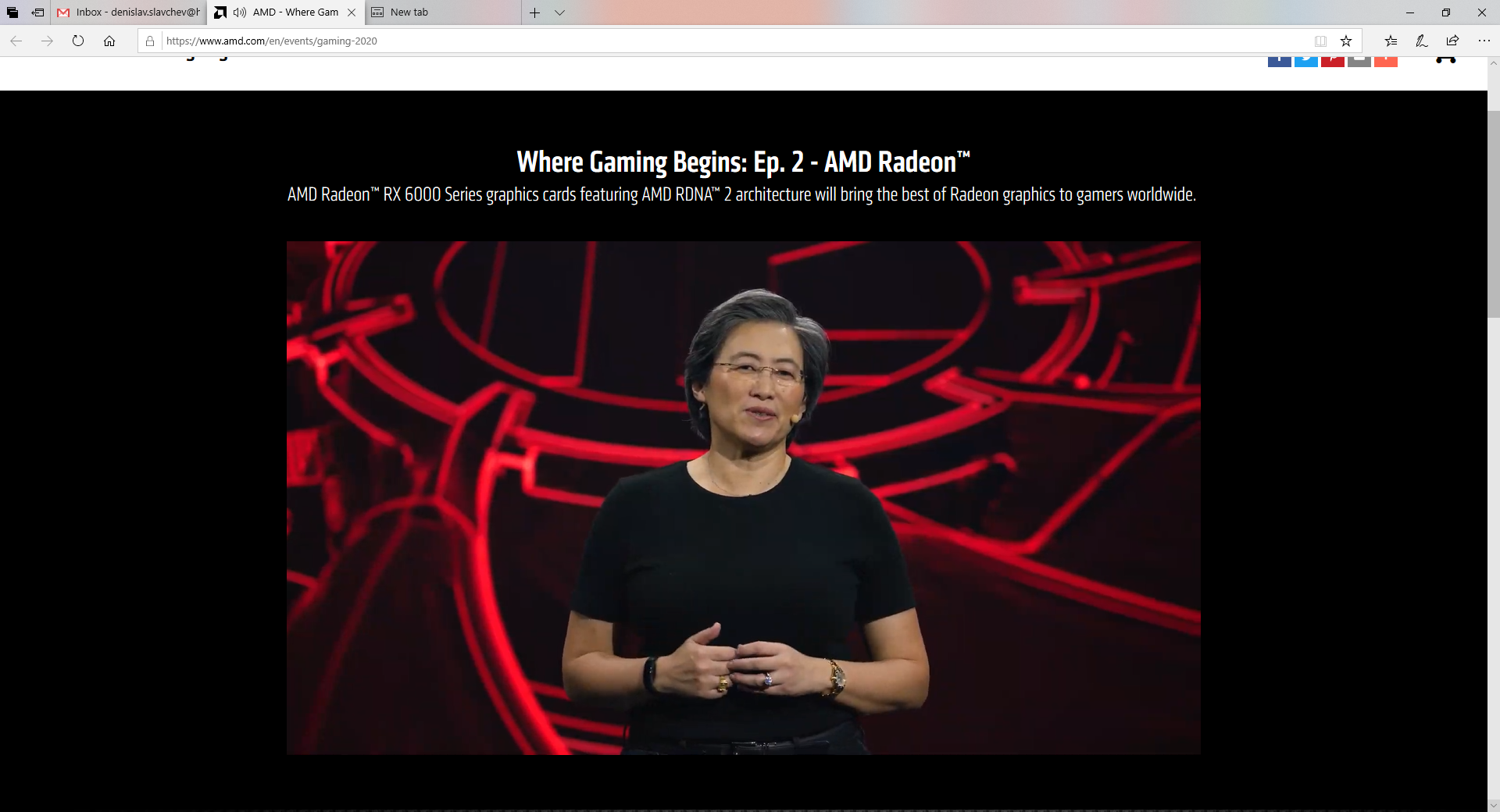Viewport: 1500px width, 812px height.
Task: Share this page from the toolbar
Action: (x=1452, y=41)
